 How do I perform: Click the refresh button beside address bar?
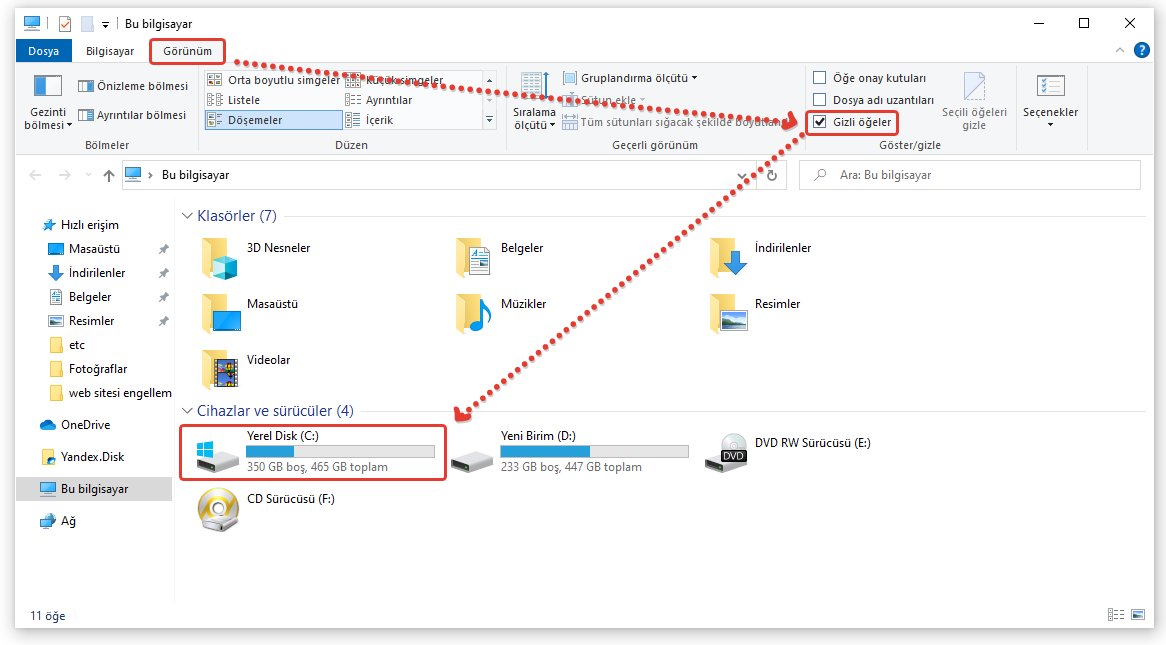click(x=772, y=175)
